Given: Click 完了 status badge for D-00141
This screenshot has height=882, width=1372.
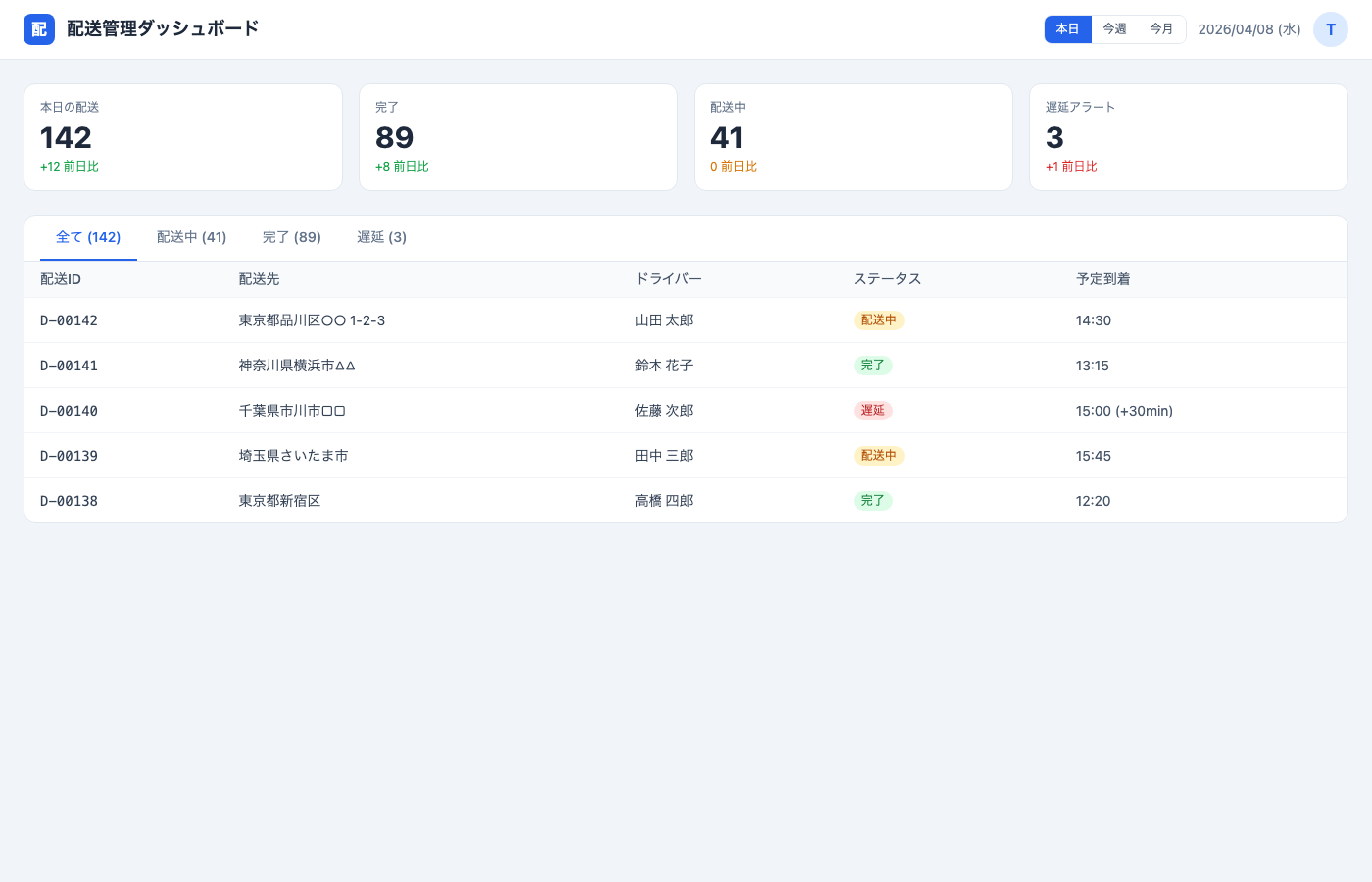Looking at the screenshot, I should tap(873, 366).
